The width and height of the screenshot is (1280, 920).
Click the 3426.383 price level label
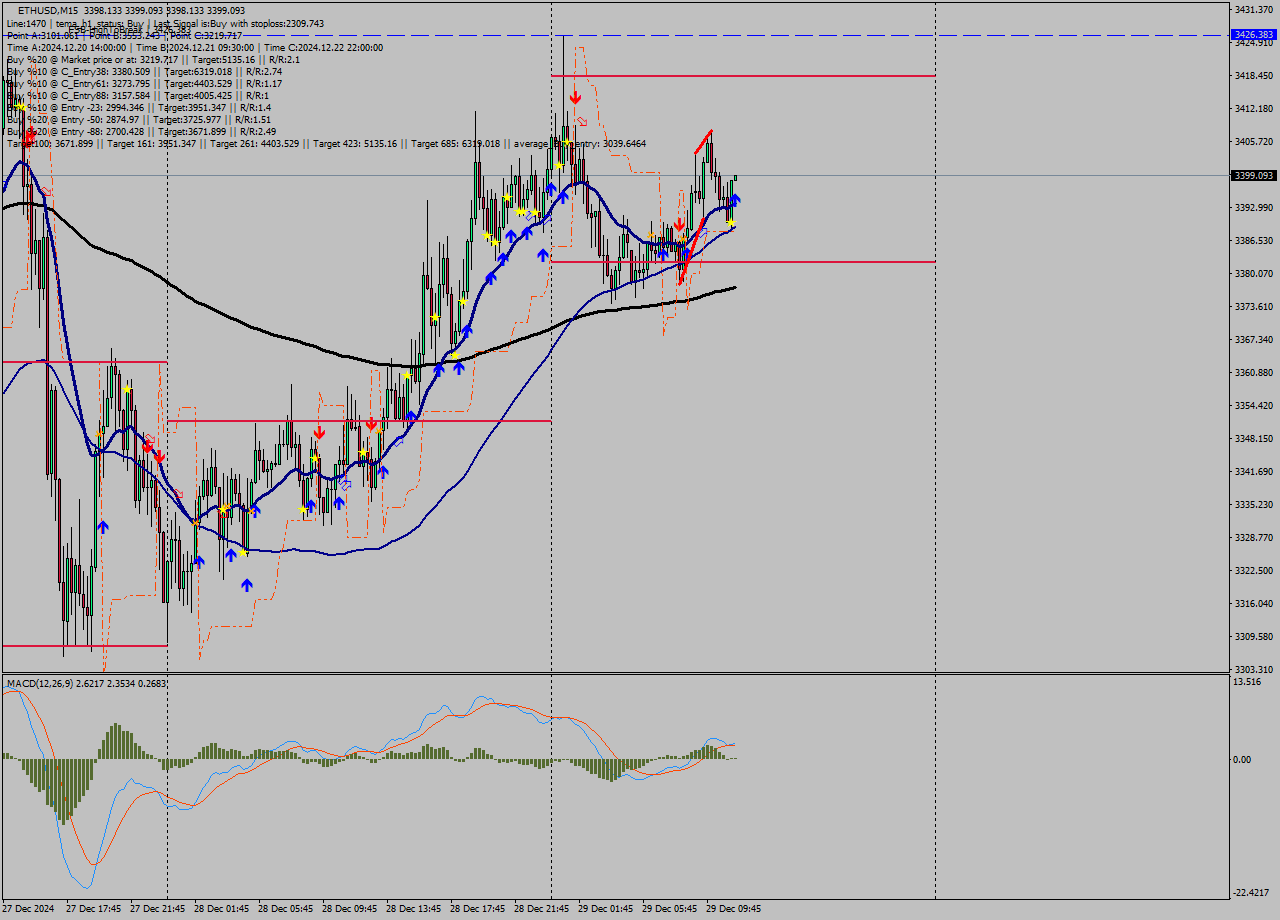pos(1254,34)
